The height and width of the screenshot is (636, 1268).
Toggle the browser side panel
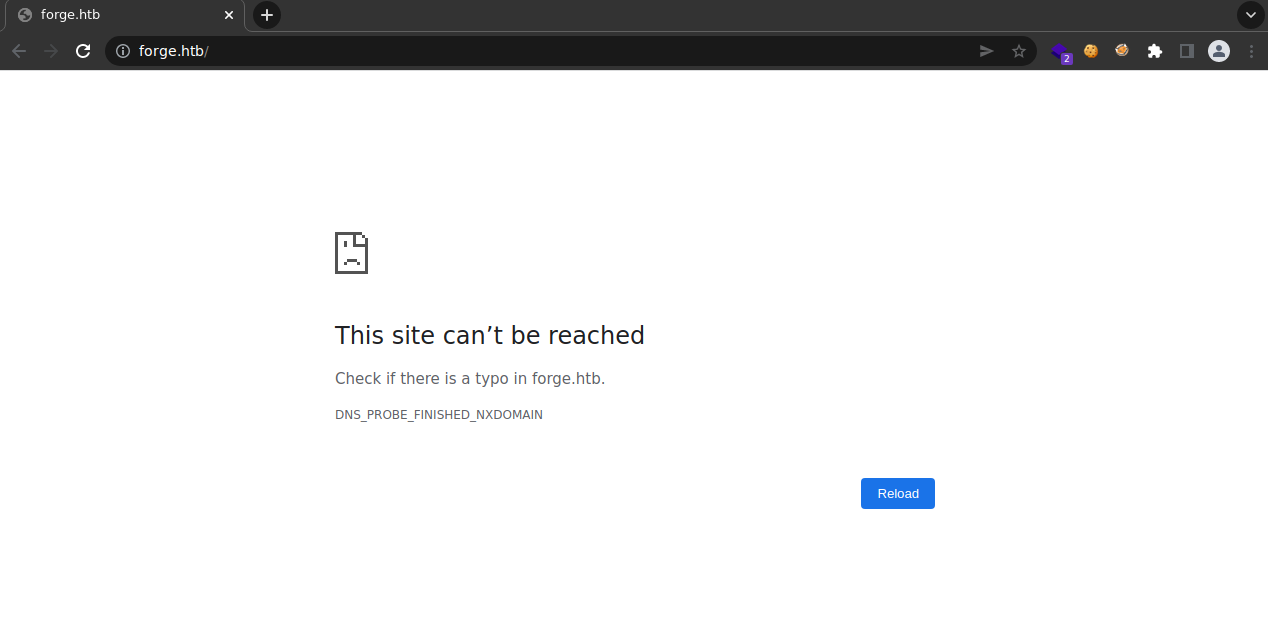click(x=1186, y=51)
